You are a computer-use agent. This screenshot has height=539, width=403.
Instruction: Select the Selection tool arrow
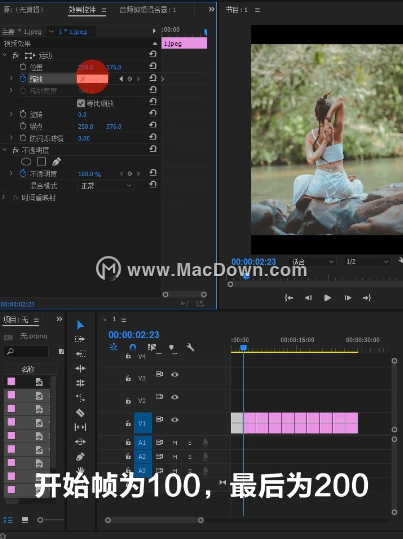pyautogui.click(x=80, y=325)
